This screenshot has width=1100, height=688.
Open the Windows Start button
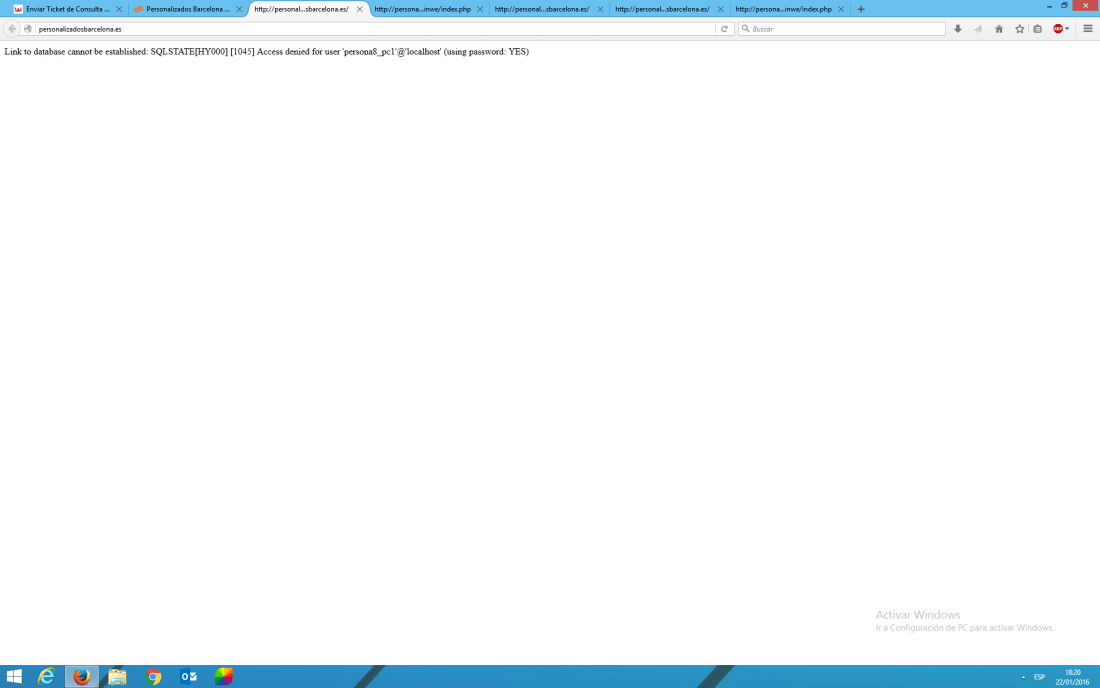point(14,676)
